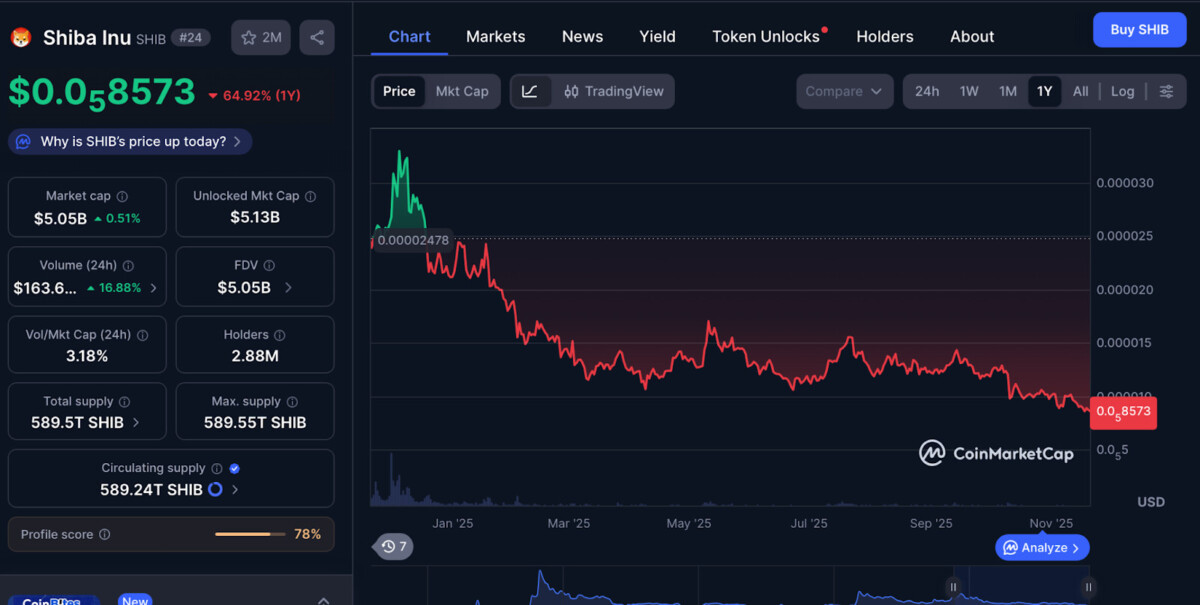Open the Compare dropdown
This screenshot has height=605, width=1200.
844,91
